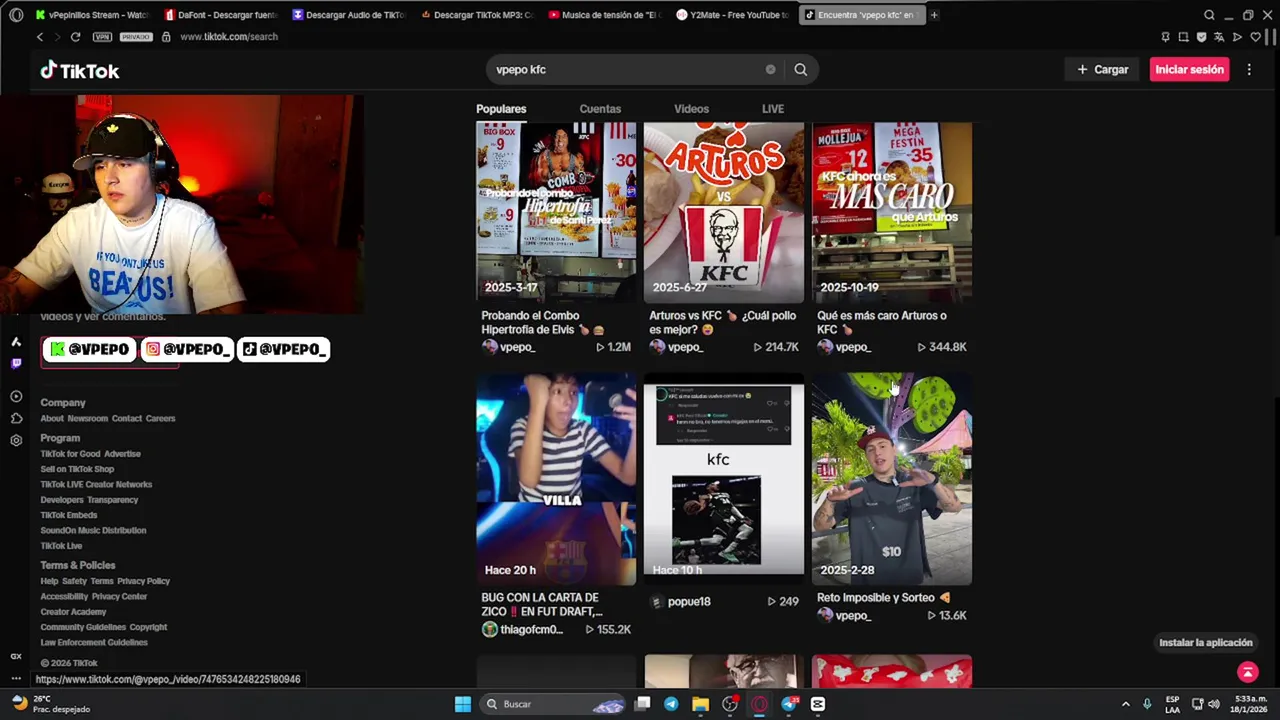
Task: Open the Windows Start menu
Action: 463,704
